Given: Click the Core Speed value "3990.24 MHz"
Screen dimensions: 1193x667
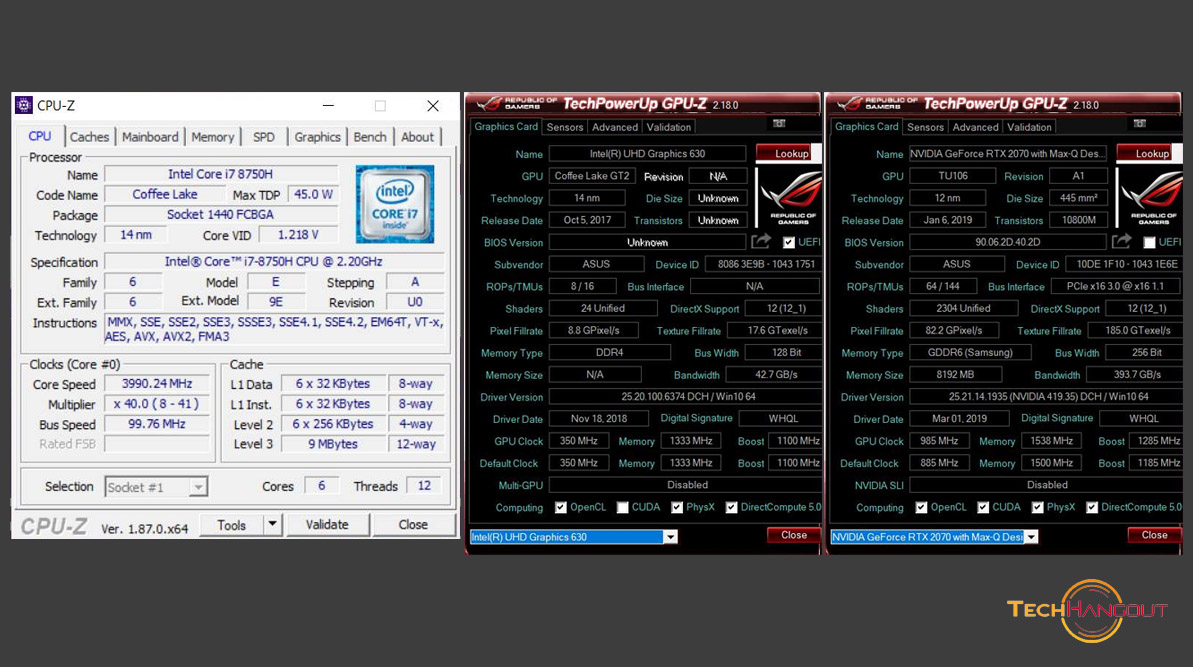Looking at the screenshot, I should [x=157, y=384].
